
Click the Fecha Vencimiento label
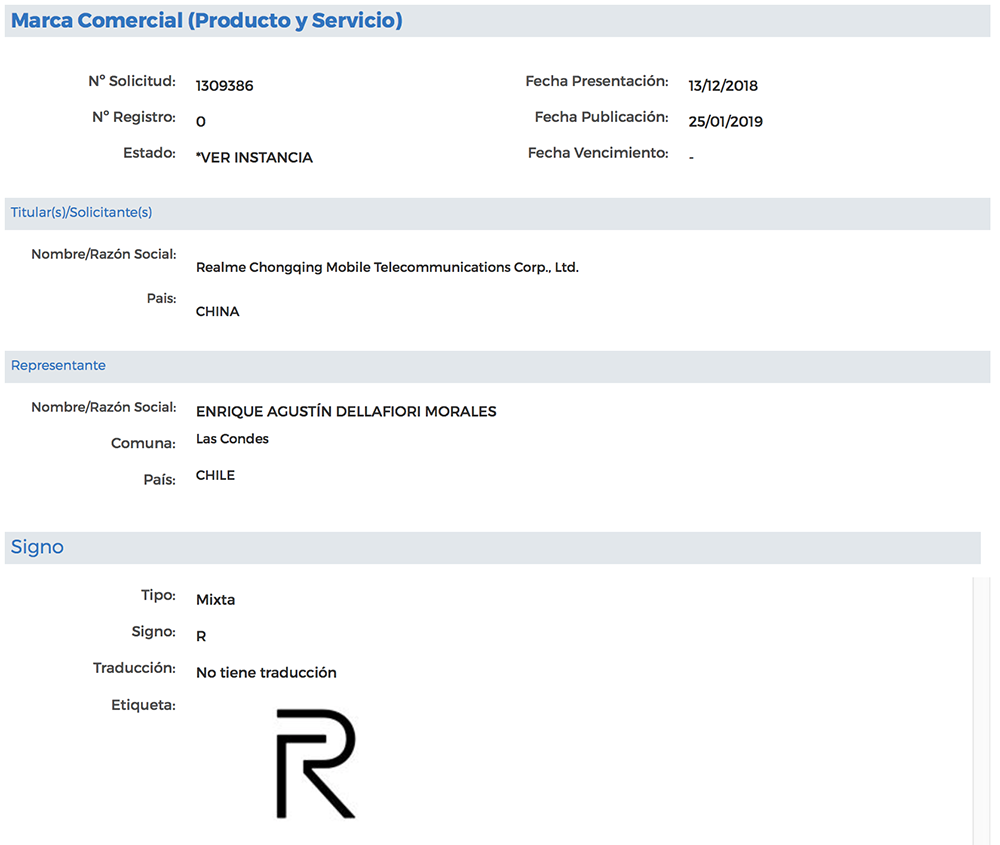click(598, 153)
